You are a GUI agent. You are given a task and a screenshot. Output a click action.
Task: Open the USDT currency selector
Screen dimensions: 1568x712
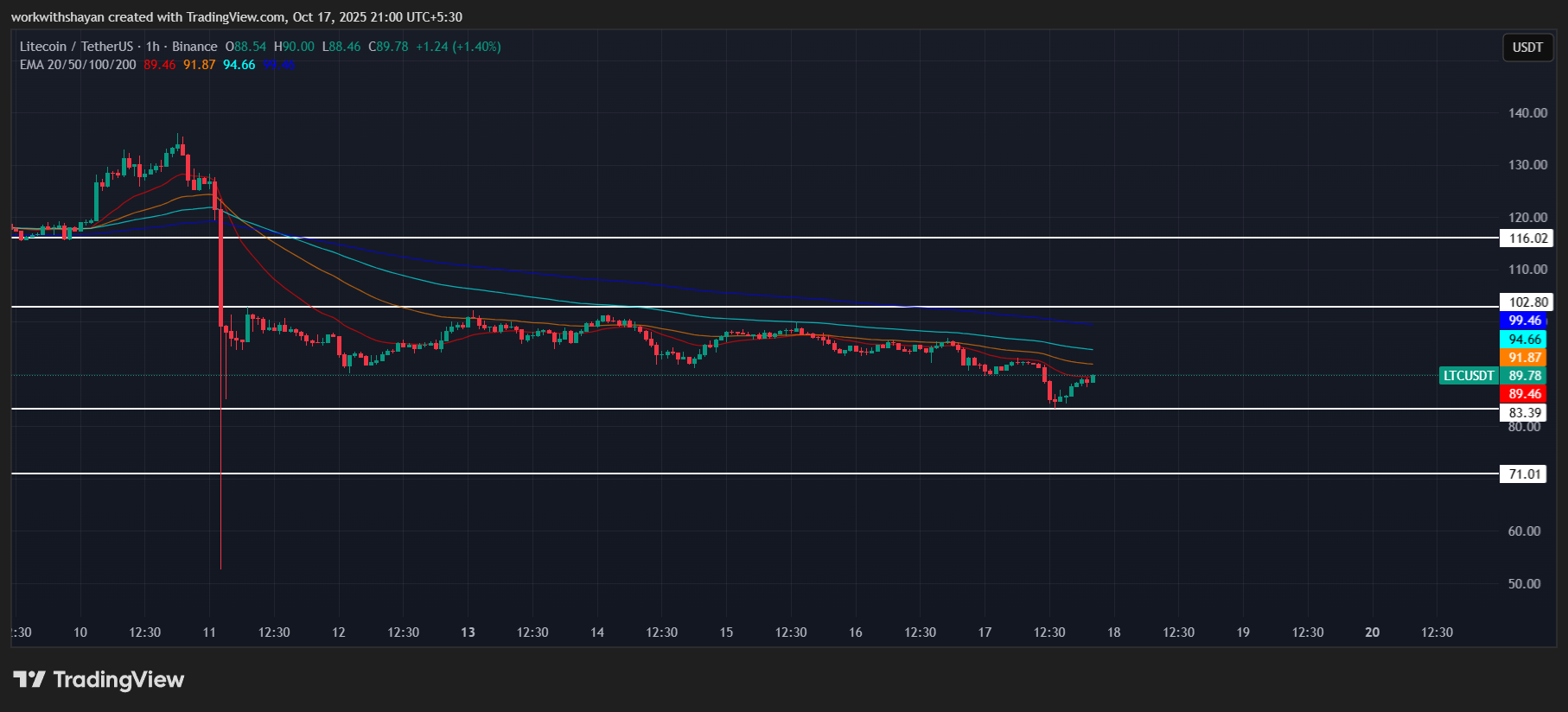tap(1527, 48)
